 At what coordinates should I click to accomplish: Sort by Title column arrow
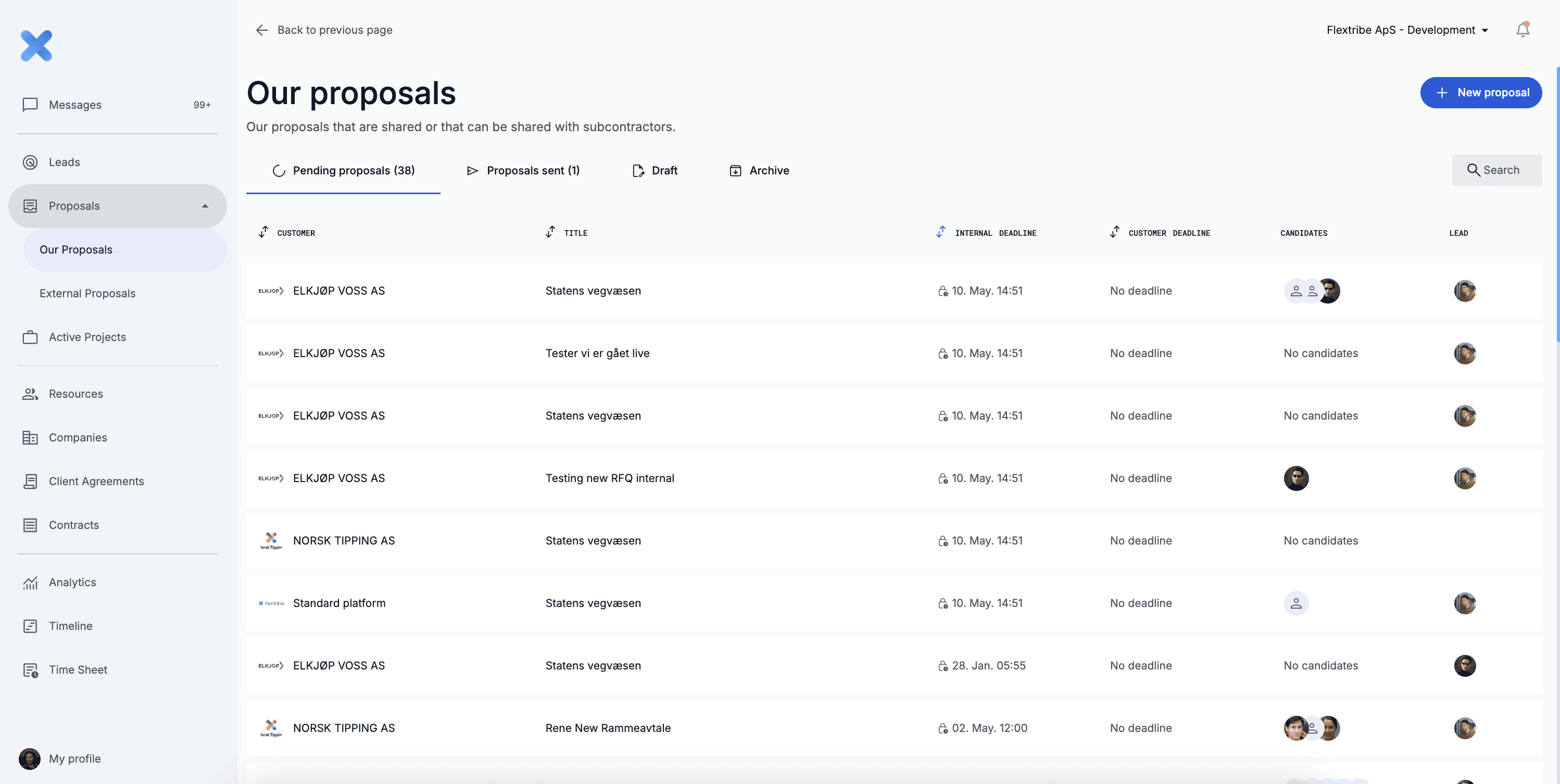[550, 233]
